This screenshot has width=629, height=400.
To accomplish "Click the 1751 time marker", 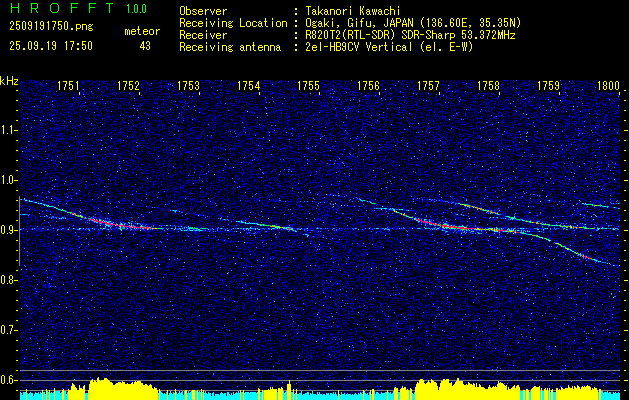I will tap(68, 85).
